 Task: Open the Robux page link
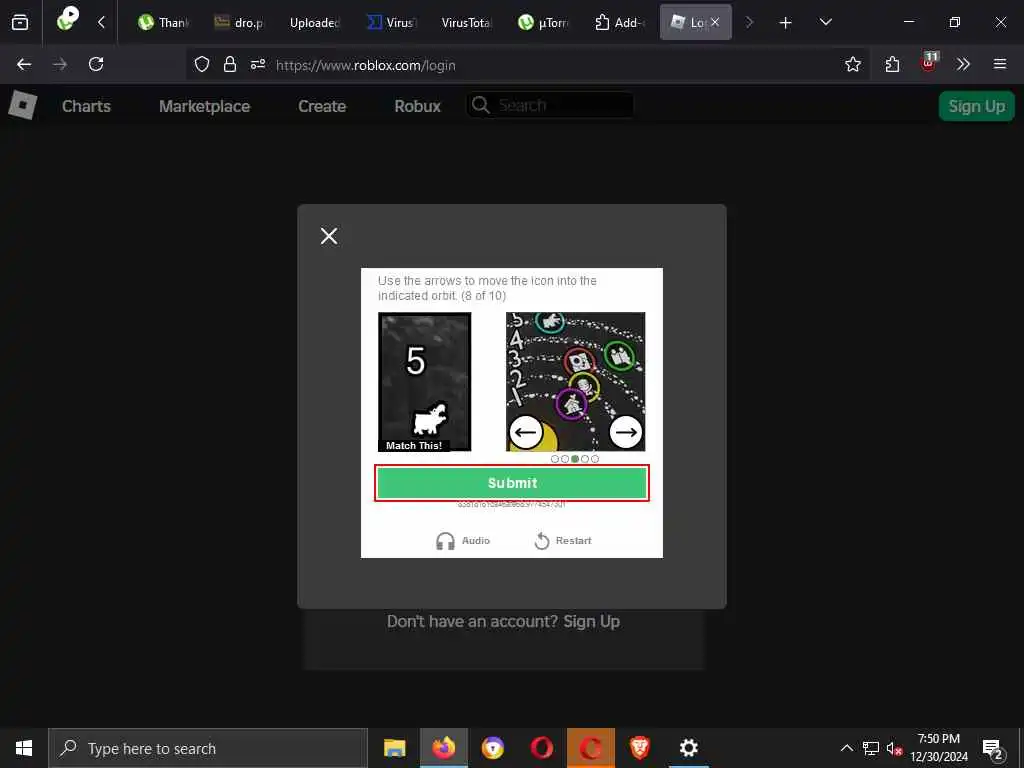(x=417, y=106)
